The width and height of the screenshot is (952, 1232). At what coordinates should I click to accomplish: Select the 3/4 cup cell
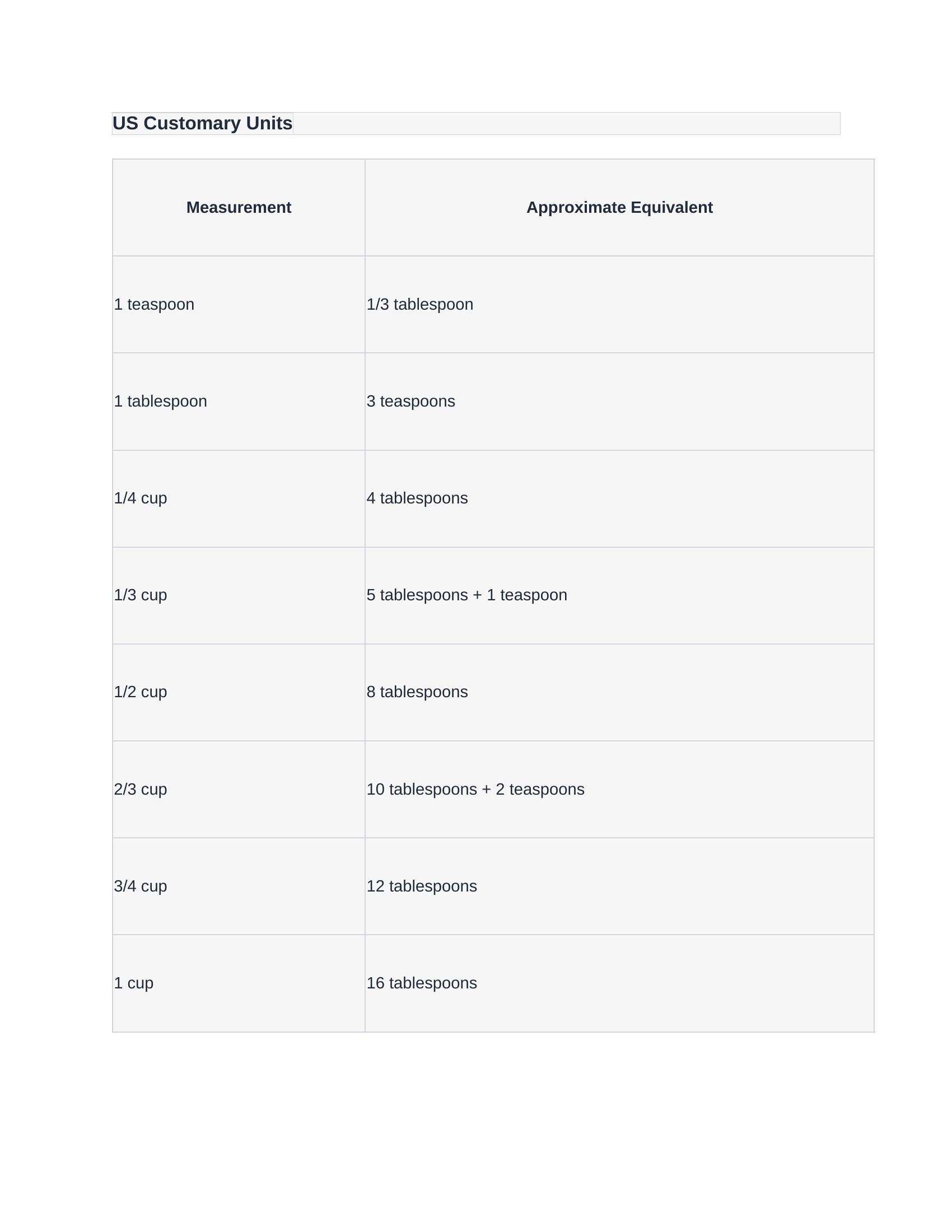coord(239,887)
